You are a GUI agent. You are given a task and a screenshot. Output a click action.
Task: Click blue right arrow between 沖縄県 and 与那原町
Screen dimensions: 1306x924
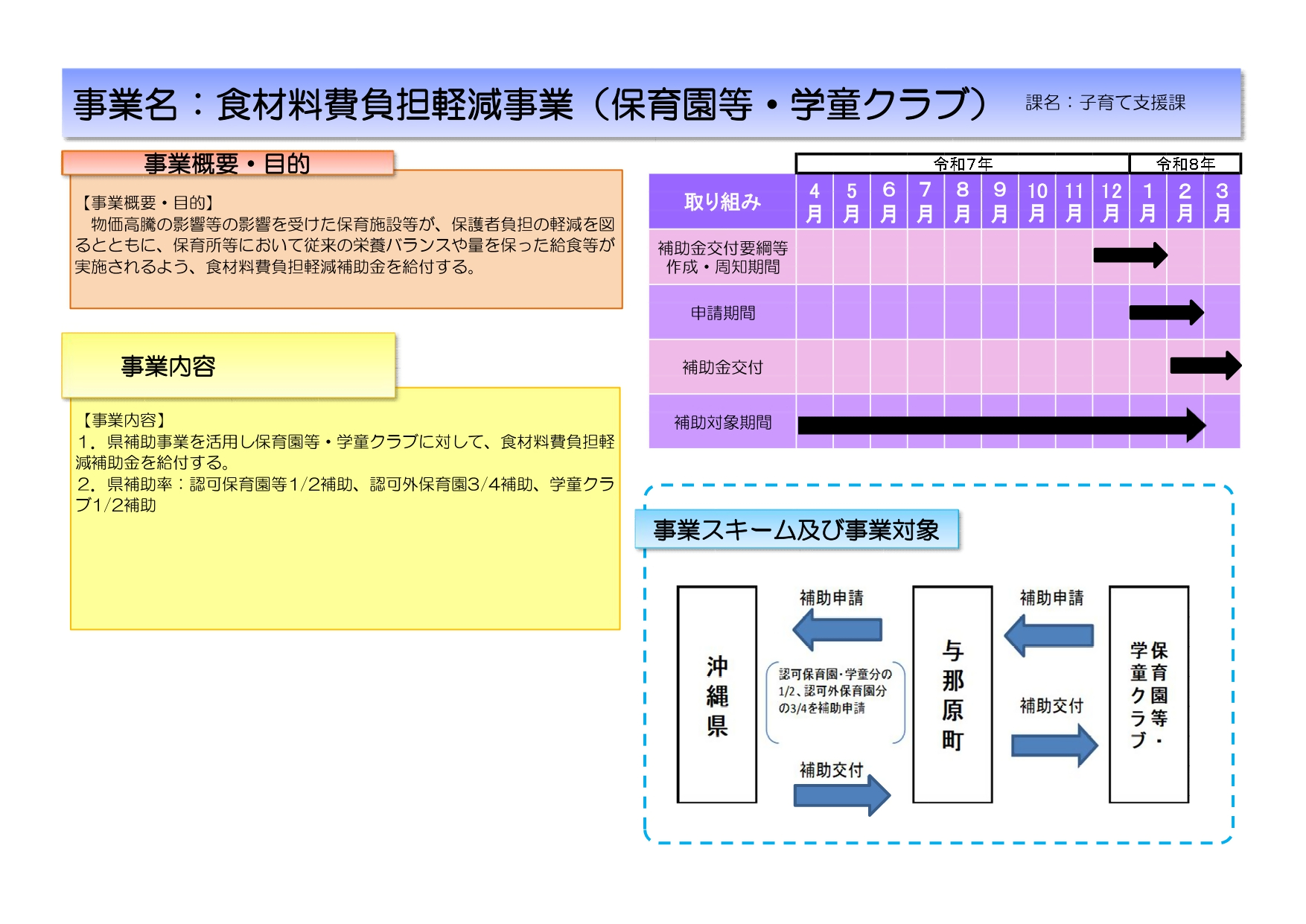tap(842, 795)
